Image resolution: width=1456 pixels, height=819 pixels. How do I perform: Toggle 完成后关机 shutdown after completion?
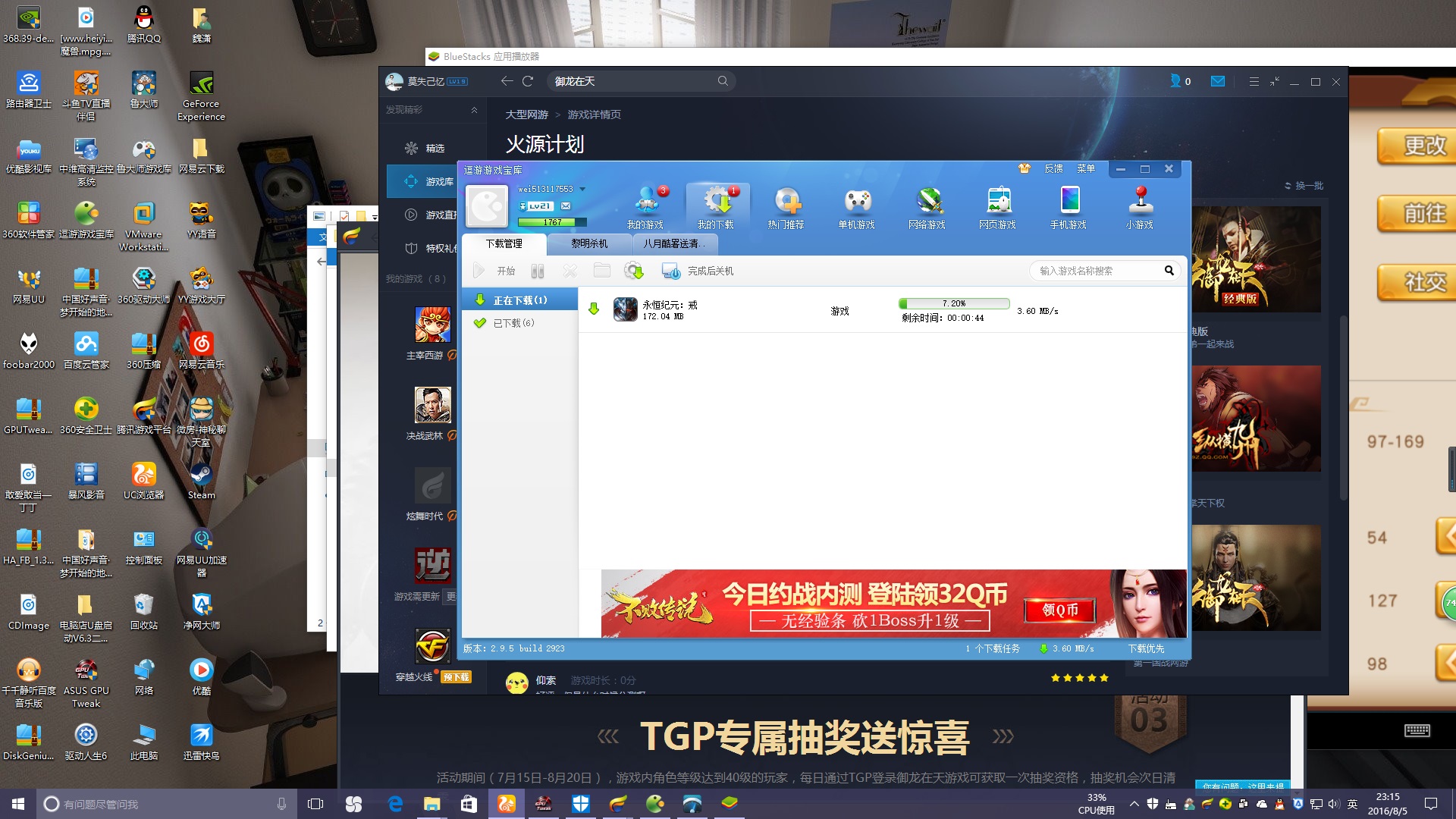tap(698, 271)
